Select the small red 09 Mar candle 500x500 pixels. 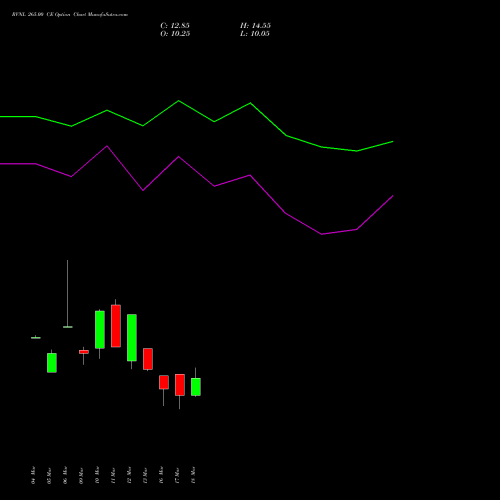tap(84, 352)
